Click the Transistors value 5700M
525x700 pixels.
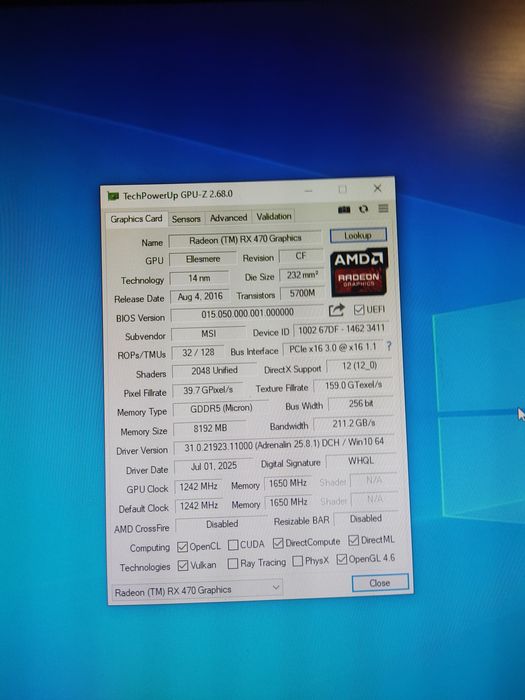(302, 293)
